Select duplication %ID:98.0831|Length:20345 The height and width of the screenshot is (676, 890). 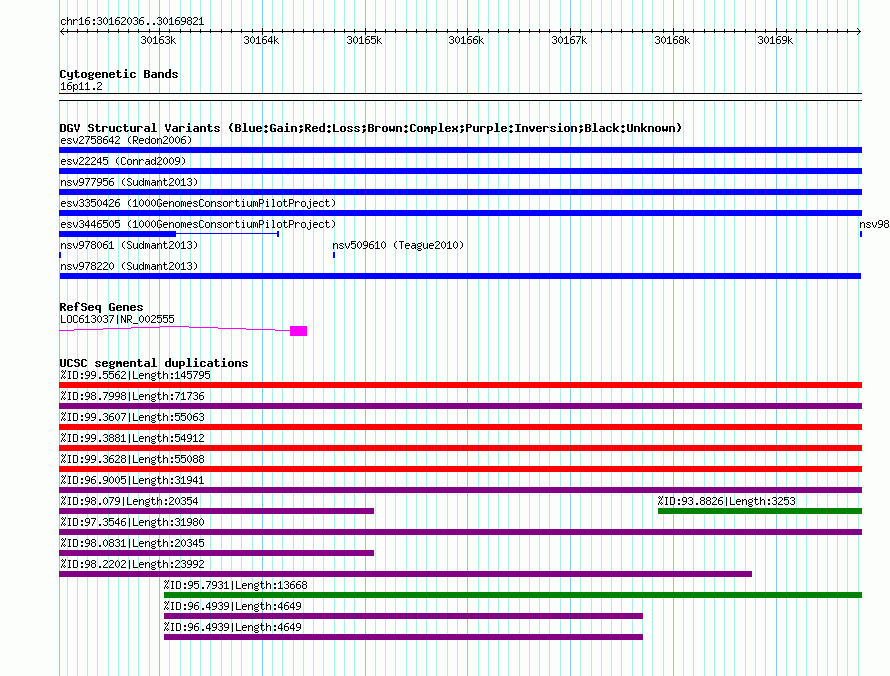coord(132,543)
